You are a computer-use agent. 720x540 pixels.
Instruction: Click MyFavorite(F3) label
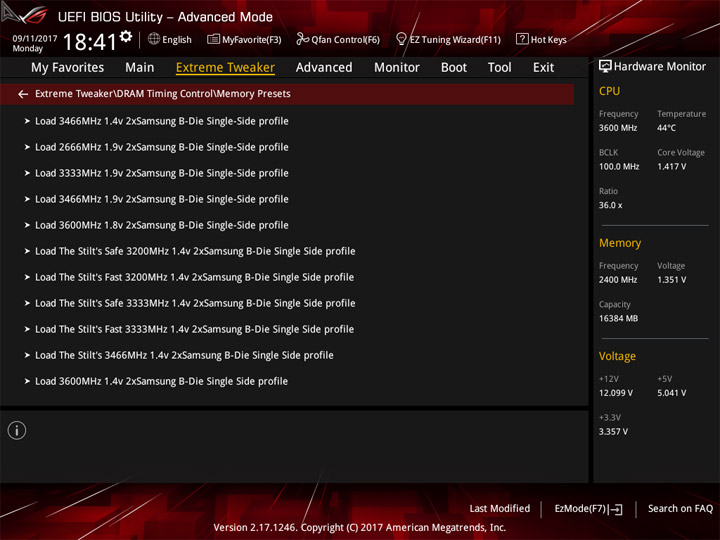coord(252,40)
